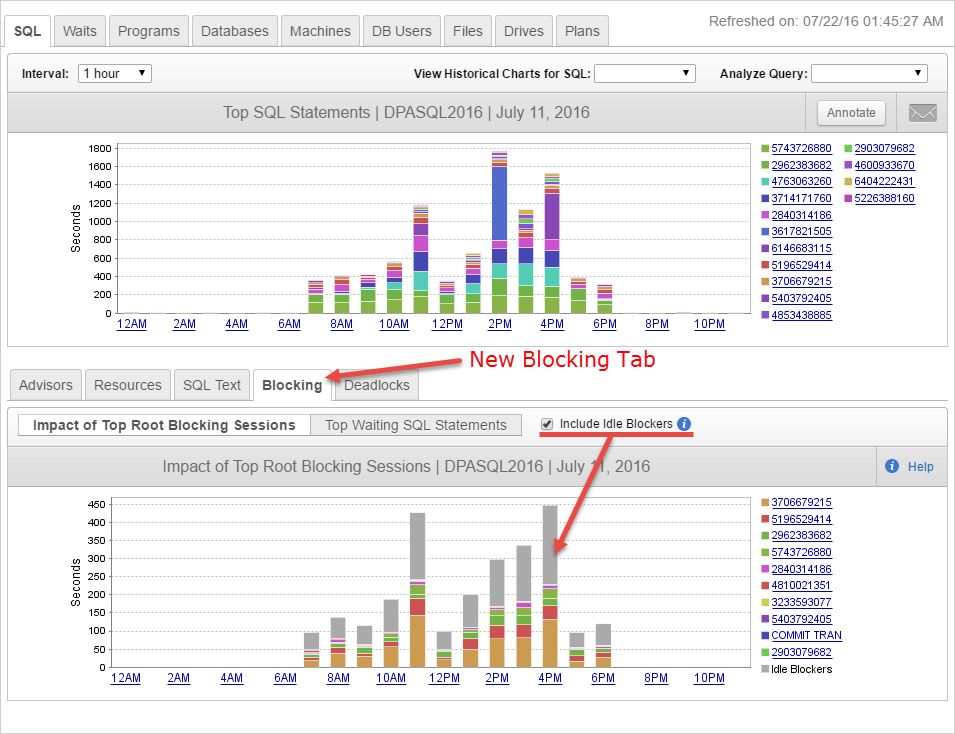This screenshot has width=955, height=734.
Task: Click 12AM label on top chart axis
Action: coord(132,324)
